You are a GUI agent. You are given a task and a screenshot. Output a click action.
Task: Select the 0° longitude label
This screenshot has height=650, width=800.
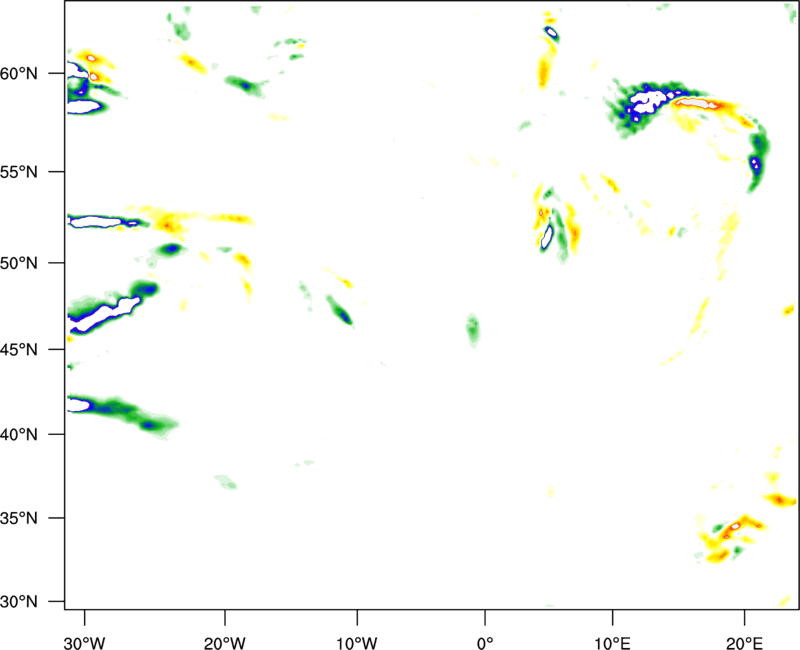485,639
